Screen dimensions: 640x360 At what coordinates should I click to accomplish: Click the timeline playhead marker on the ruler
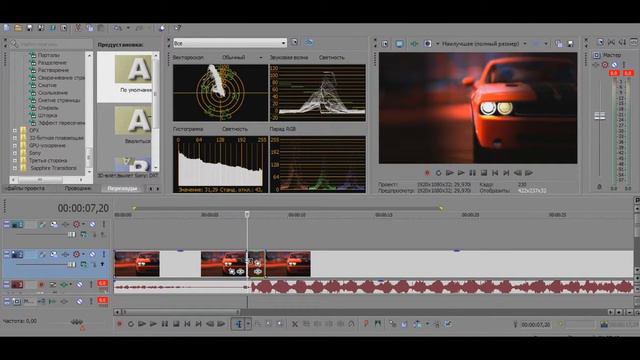tap(247, 214)
